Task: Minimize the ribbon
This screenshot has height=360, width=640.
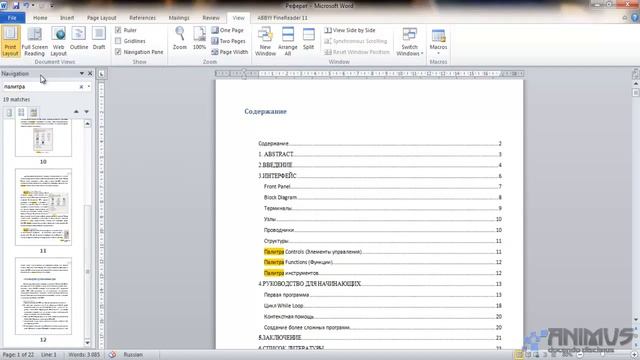Action: 624,18
